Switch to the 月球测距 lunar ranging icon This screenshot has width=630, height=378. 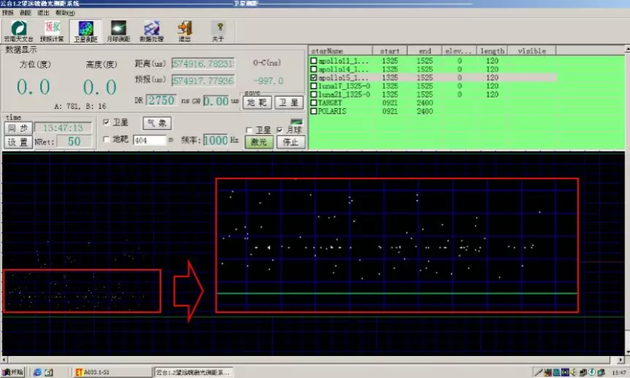tap(119, 31)
